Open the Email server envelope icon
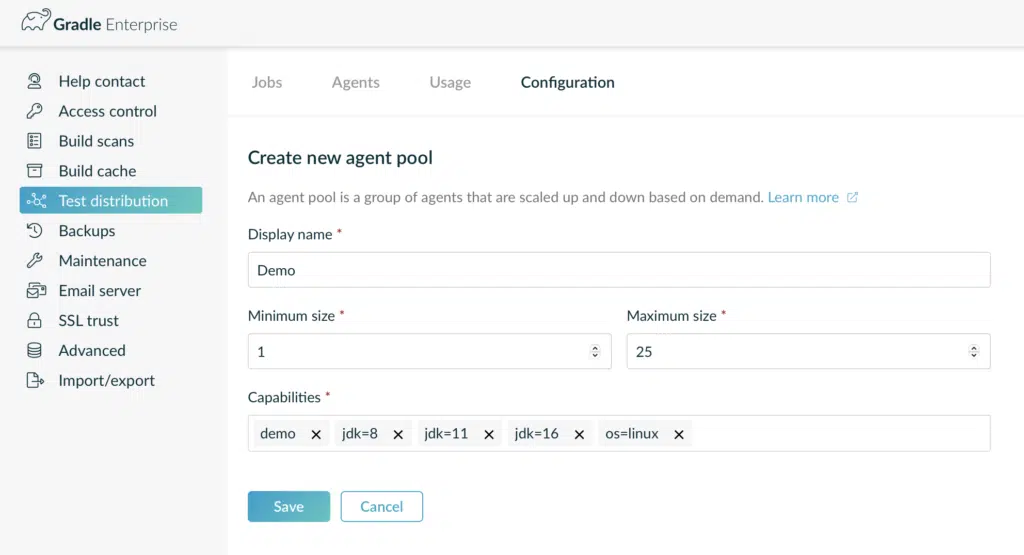Screen dimensions: 1024x555 35,291
